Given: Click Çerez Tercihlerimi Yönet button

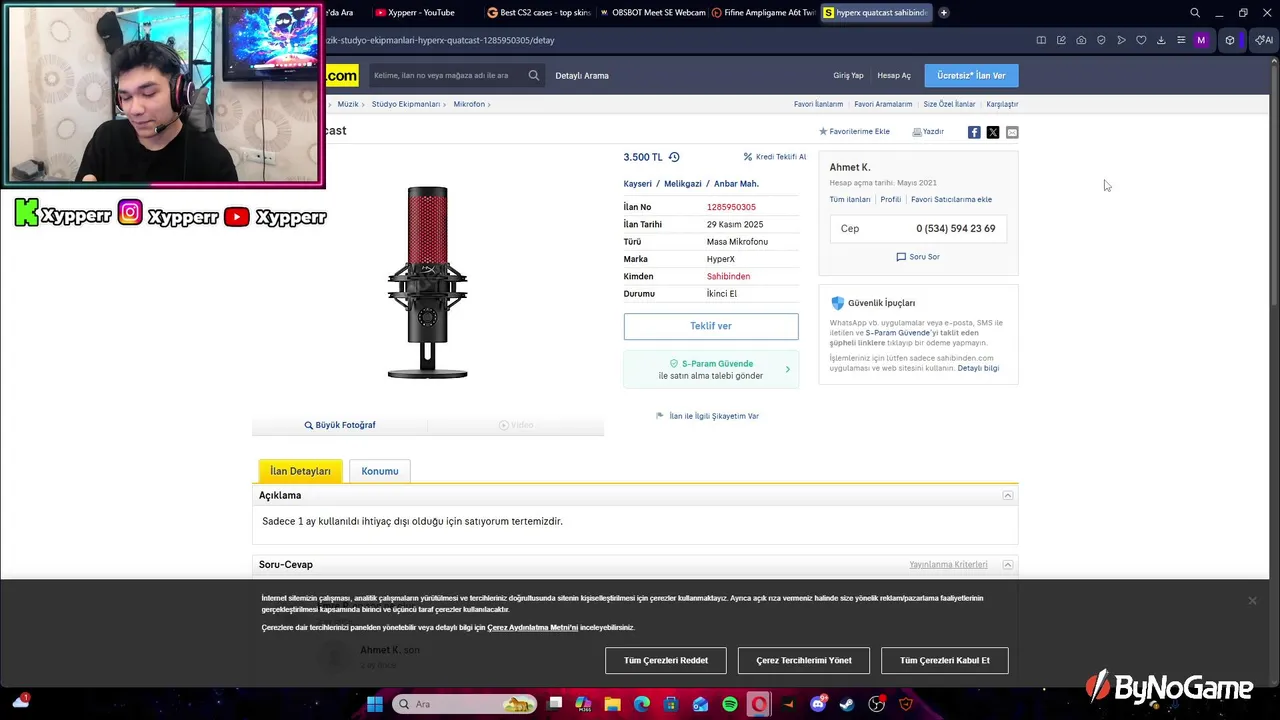Looking at the screenshot, I should pyautogui.click(x=804, y=660).
